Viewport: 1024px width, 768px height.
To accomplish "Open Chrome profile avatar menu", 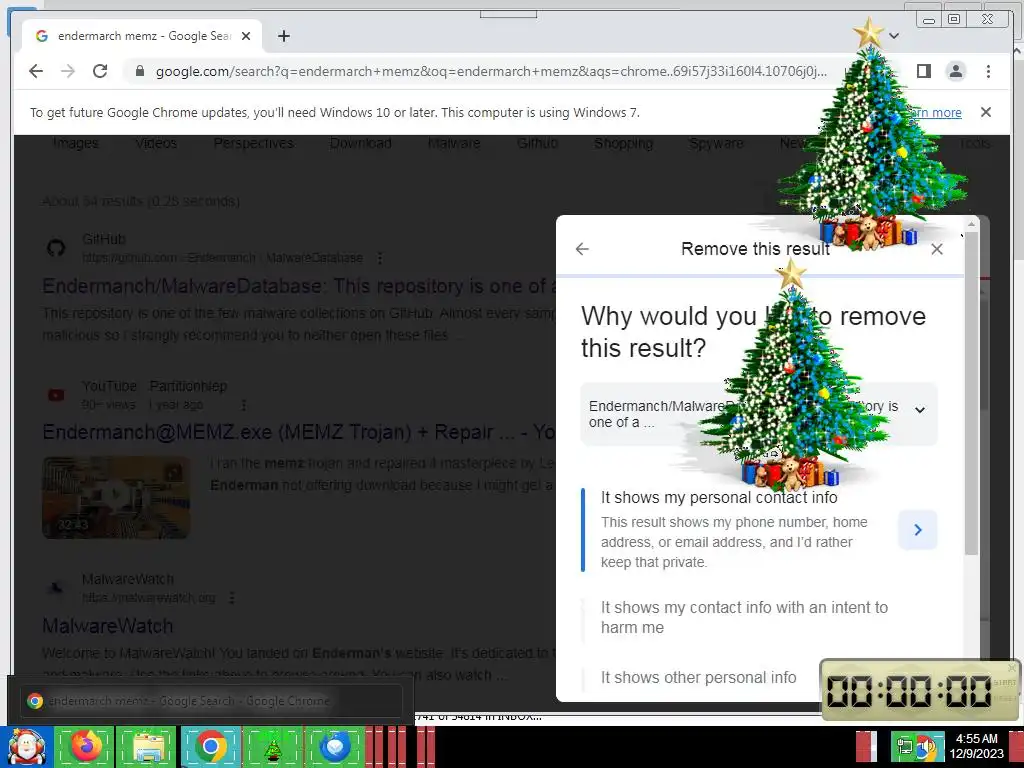I will 955,71.
